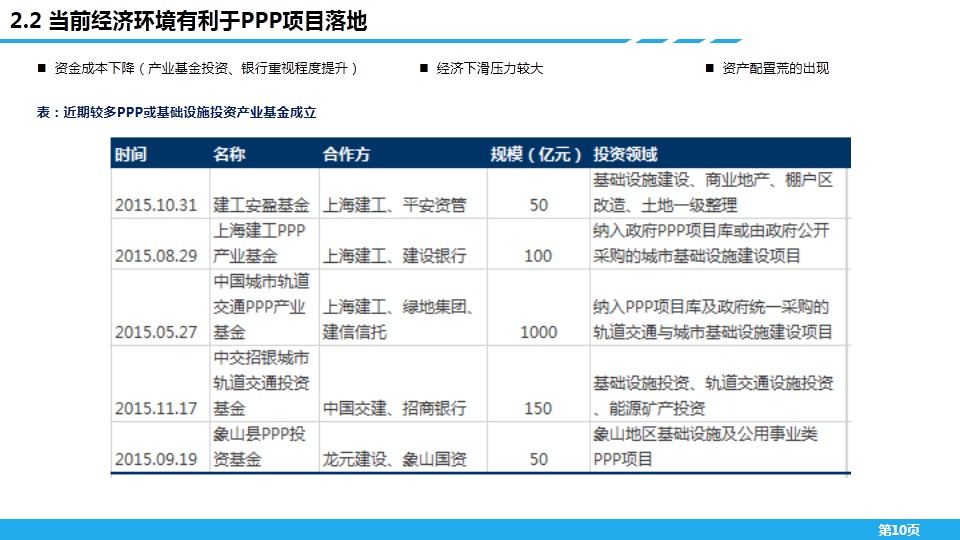Select the cell '纳入PPP项目库及政府统一采购的轨道交通与城市基础设施建设项目'
Screen dimensions: 960x540
coord(713,320)
